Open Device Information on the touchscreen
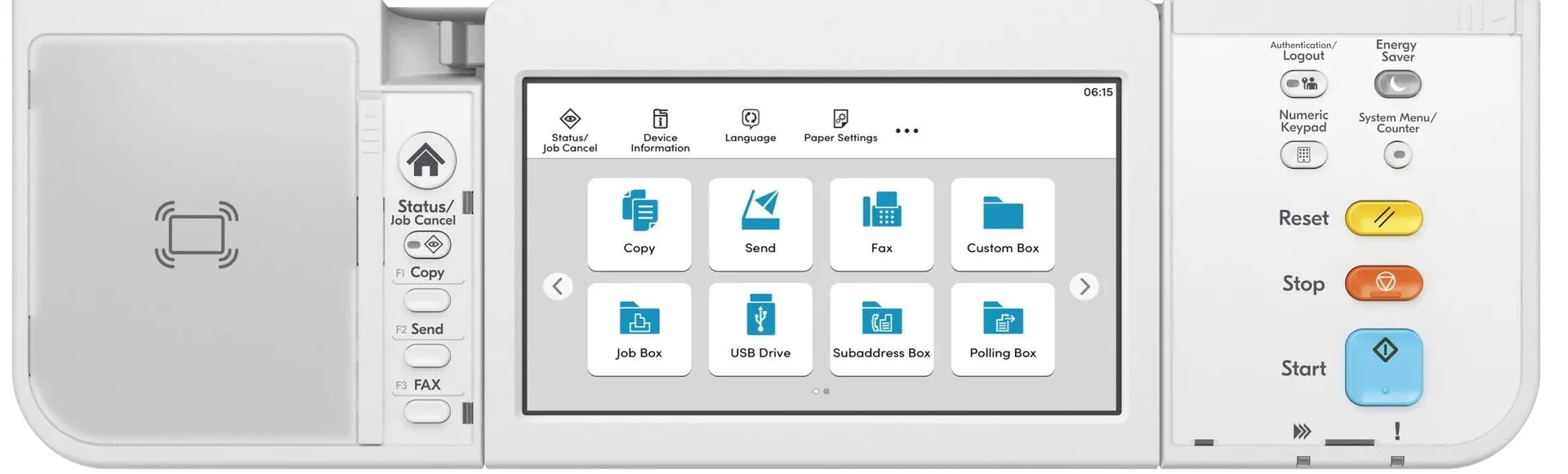 coord(660,131)
